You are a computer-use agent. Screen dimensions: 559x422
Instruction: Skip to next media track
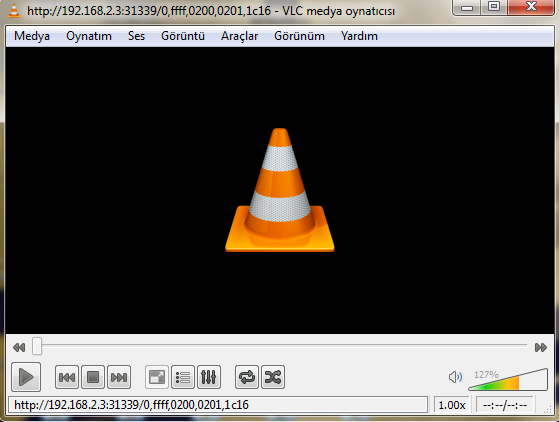[119, 377]
